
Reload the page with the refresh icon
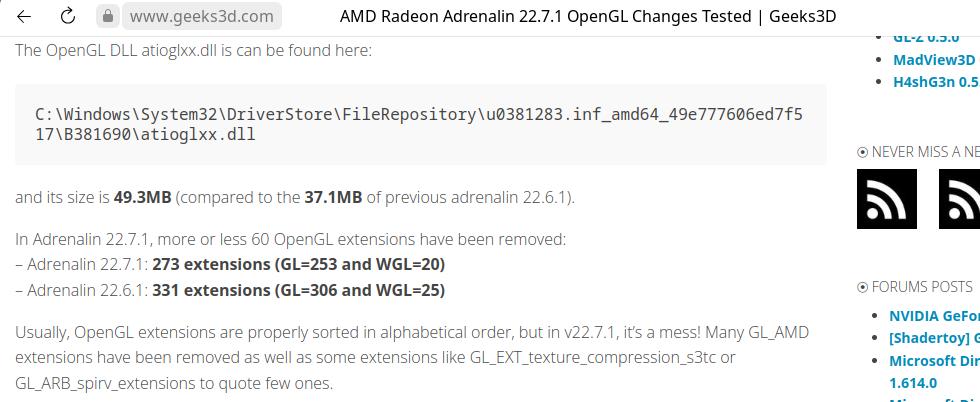(x=68, y=16)
